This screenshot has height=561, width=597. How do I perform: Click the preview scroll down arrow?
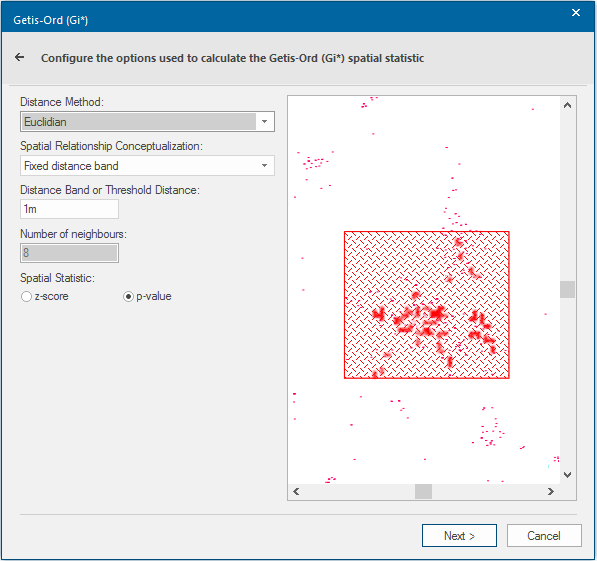pos(567,475)
